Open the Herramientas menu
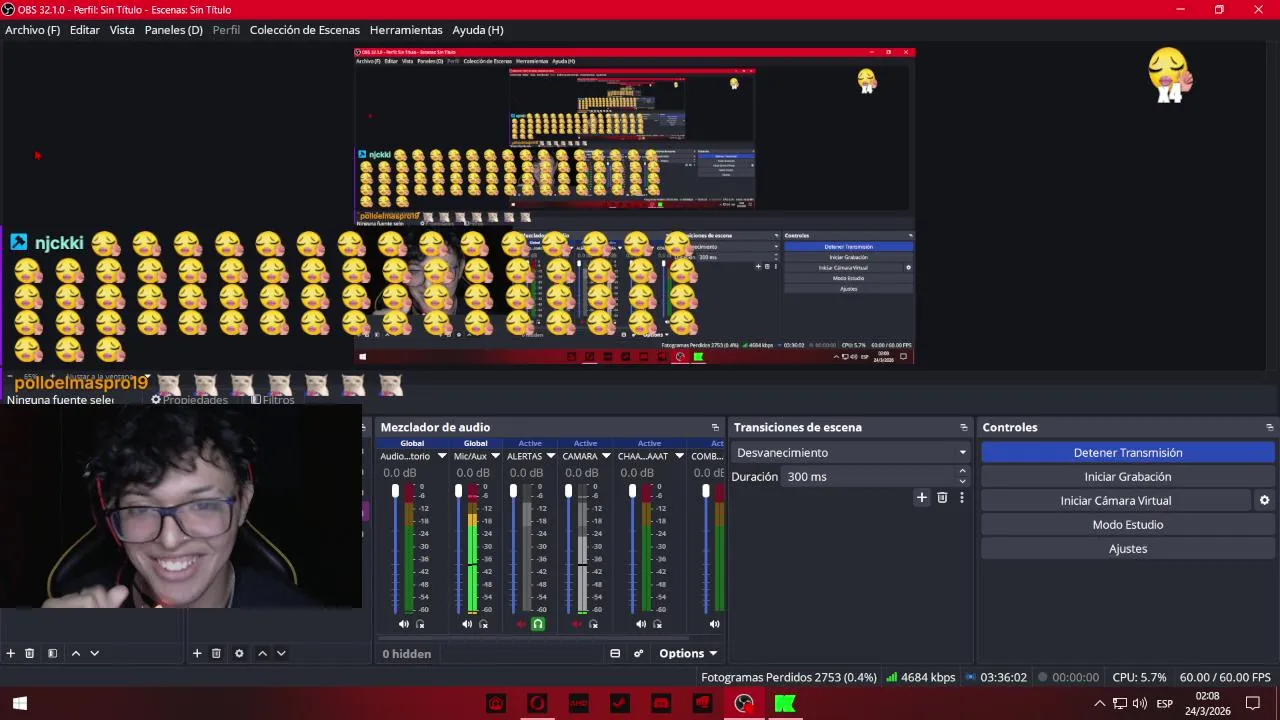 [x=406, y=30]
